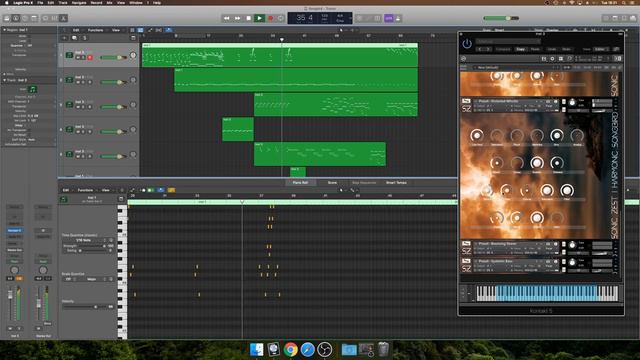
Task: Open the tracks area View menu
Action: tap(116, 30)
